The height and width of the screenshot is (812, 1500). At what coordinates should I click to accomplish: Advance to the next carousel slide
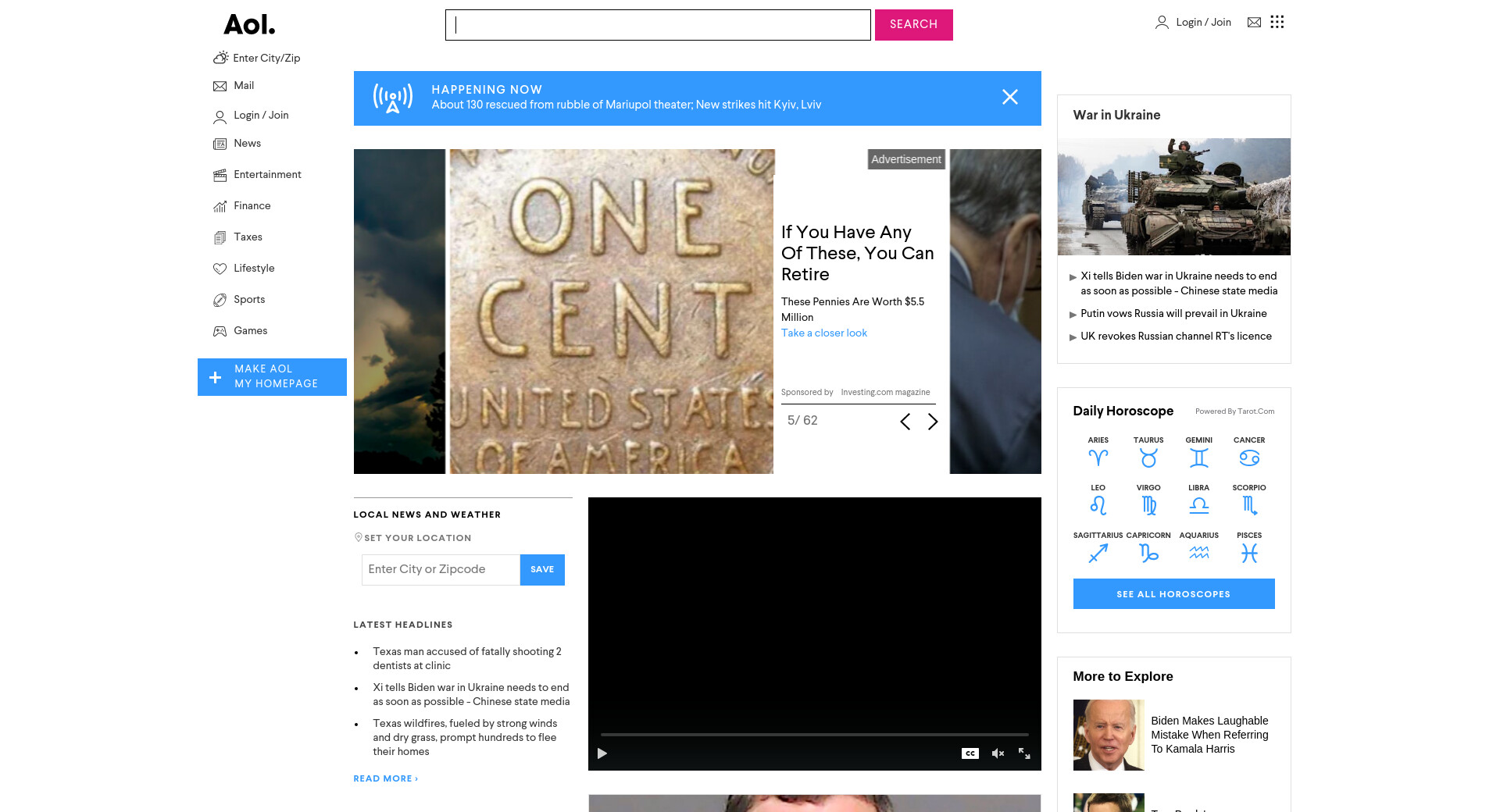(x=933, y=422)
